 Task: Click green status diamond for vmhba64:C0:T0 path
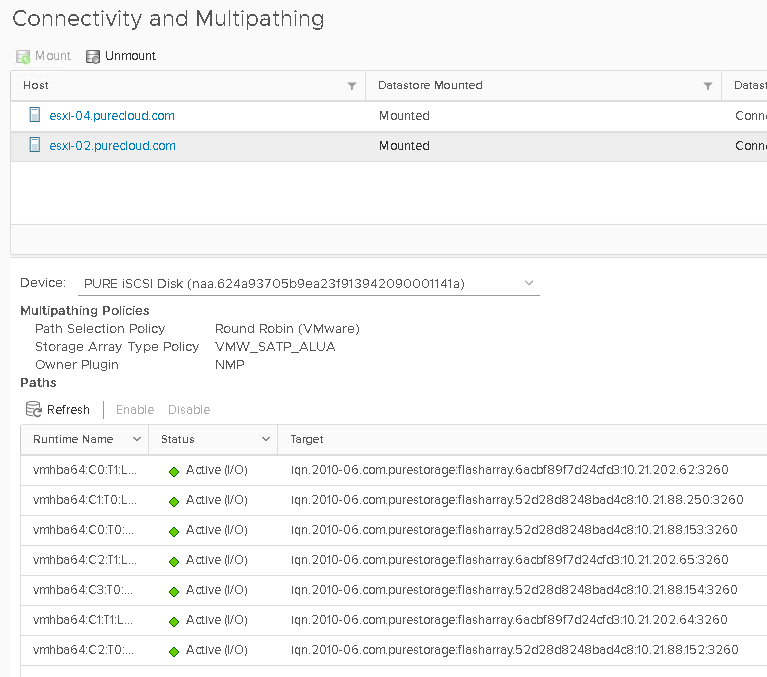(x=174, y=532)
